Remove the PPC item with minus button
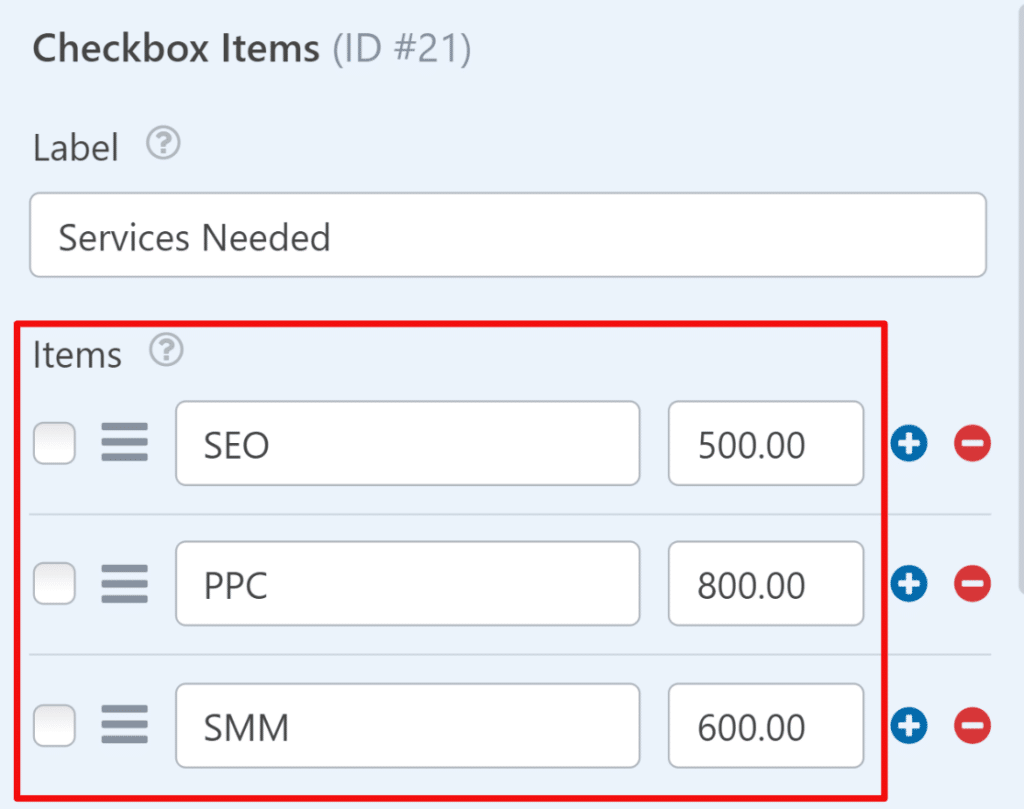The width and height of the screenshot is (1024, 809). tap(972, 584)
